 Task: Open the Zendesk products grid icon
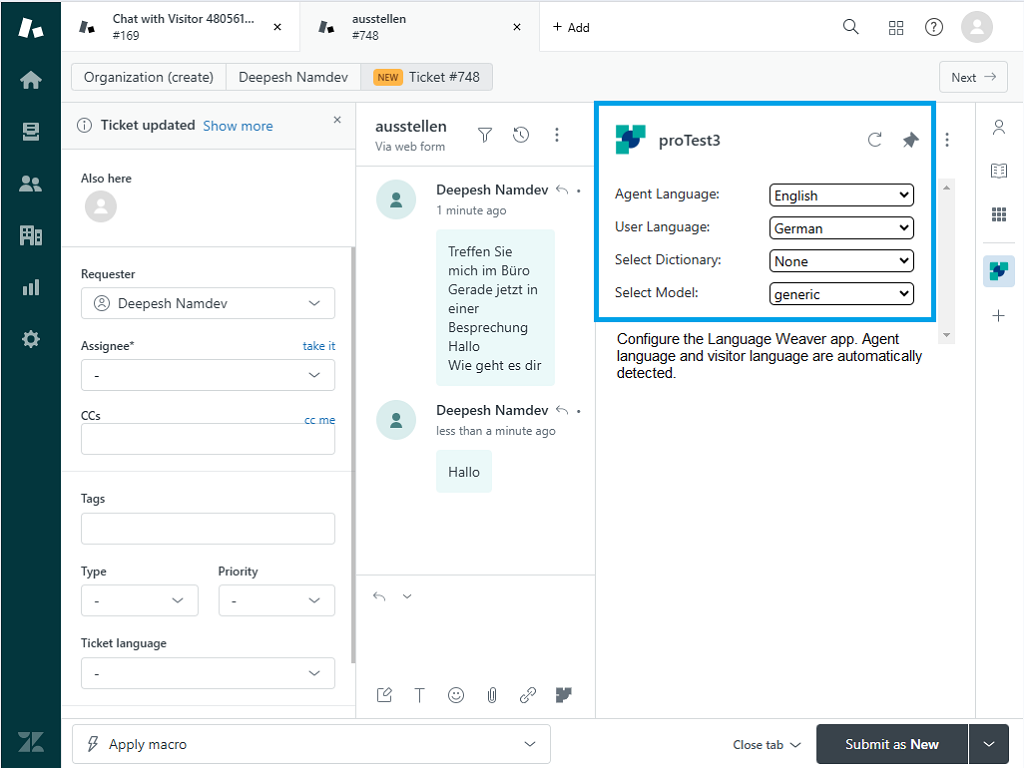pos(896,27)
